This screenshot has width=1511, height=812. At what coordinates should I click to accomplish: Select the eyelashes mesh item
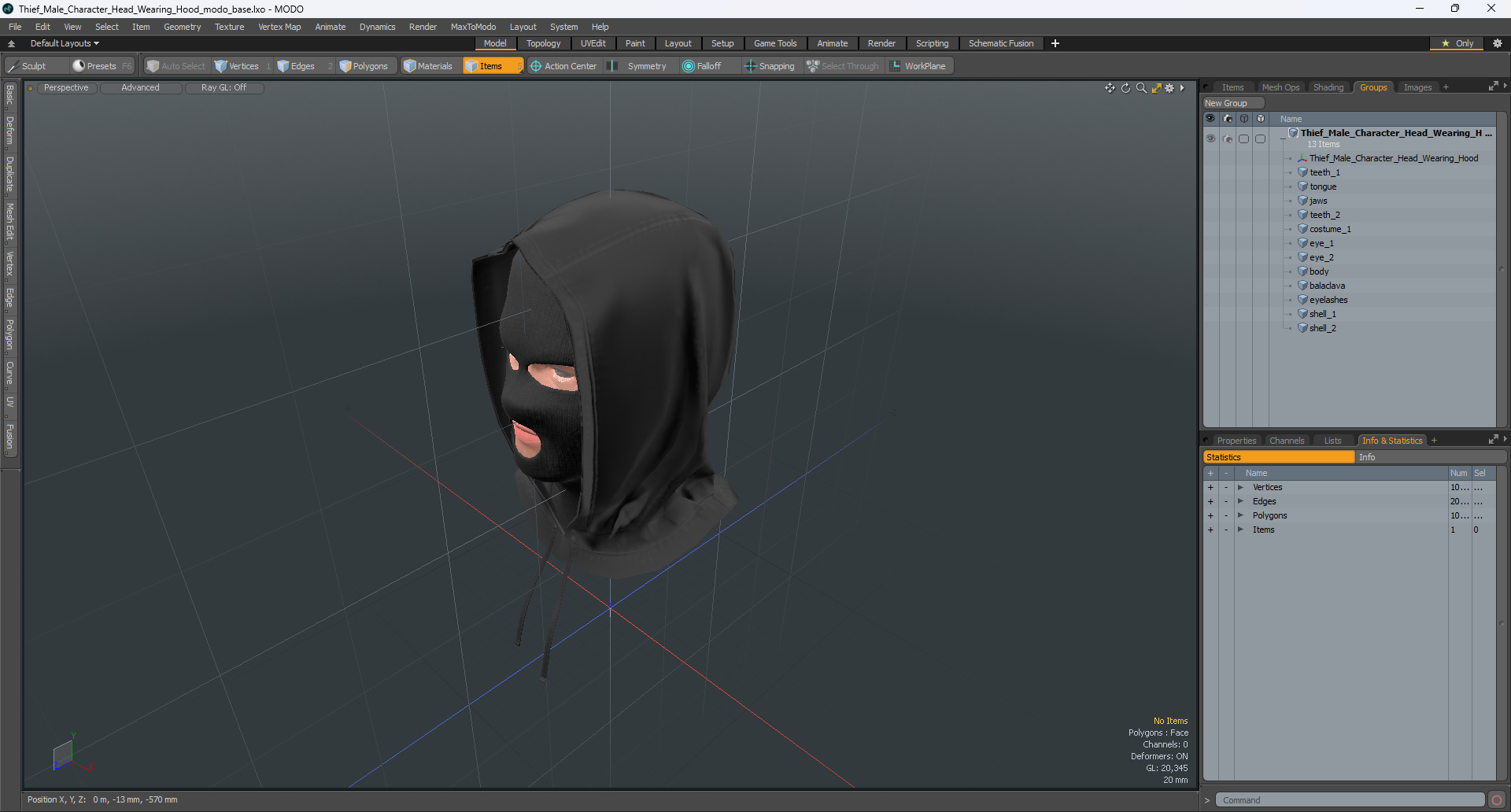1328,300
